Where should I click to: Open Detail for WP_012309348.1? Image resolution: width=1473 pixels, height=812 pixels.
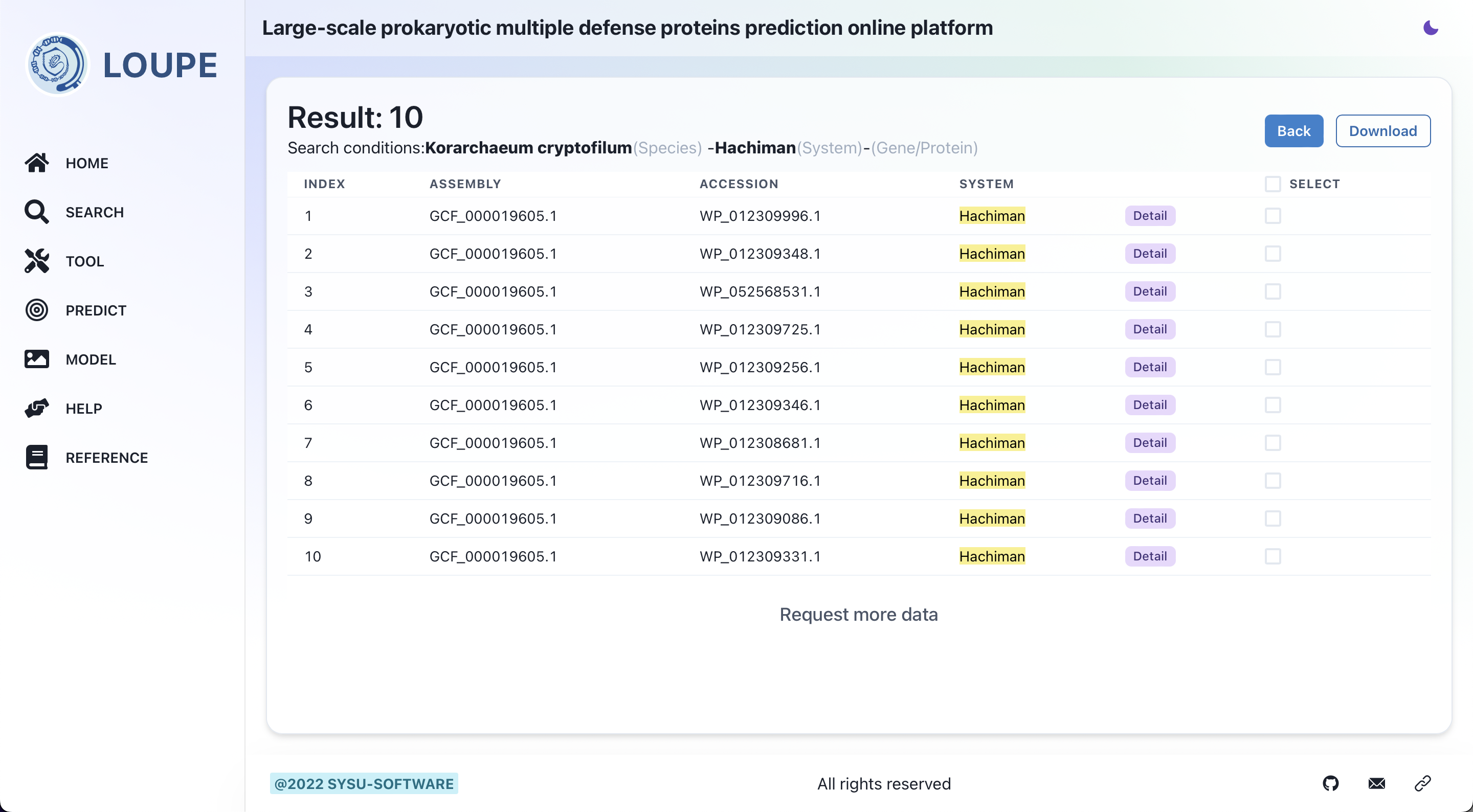pyautogui.click(x=1150, y=253)
